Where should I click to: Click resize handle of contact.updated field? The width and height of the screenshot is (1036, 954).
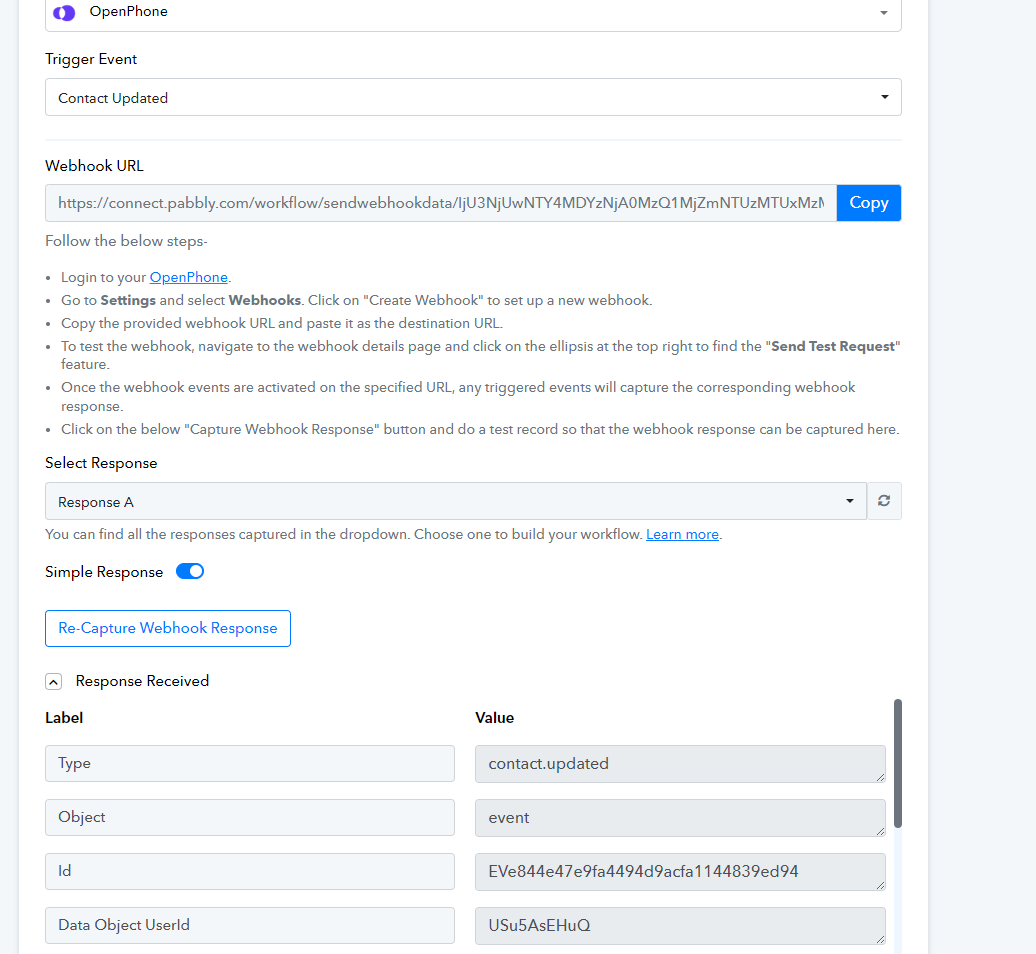pos(880,778)
